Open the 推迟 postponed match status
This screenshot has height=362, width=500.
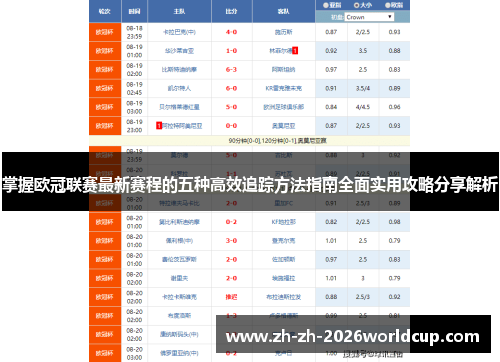(231, 297)
